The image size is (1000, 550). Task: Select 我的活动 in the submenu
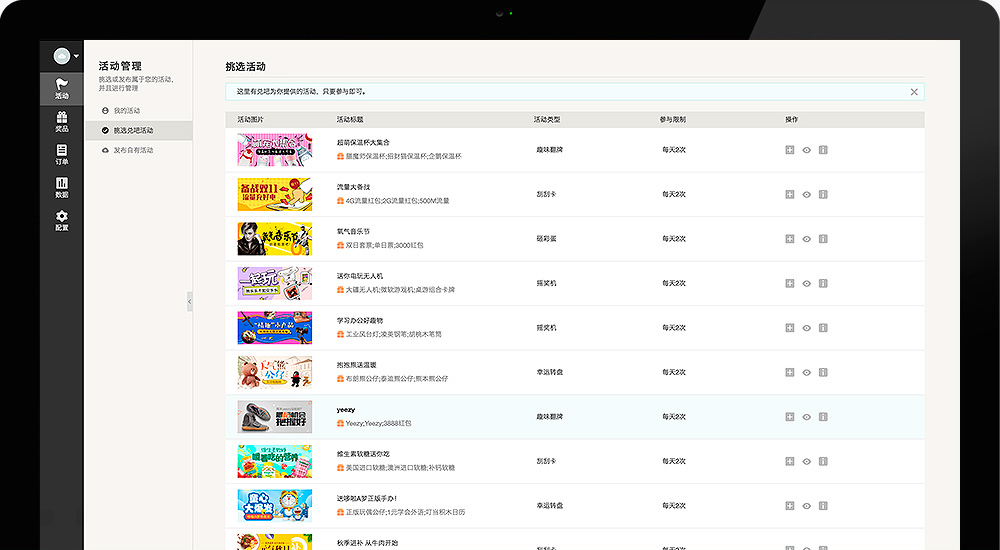click(x=126, y=110)
